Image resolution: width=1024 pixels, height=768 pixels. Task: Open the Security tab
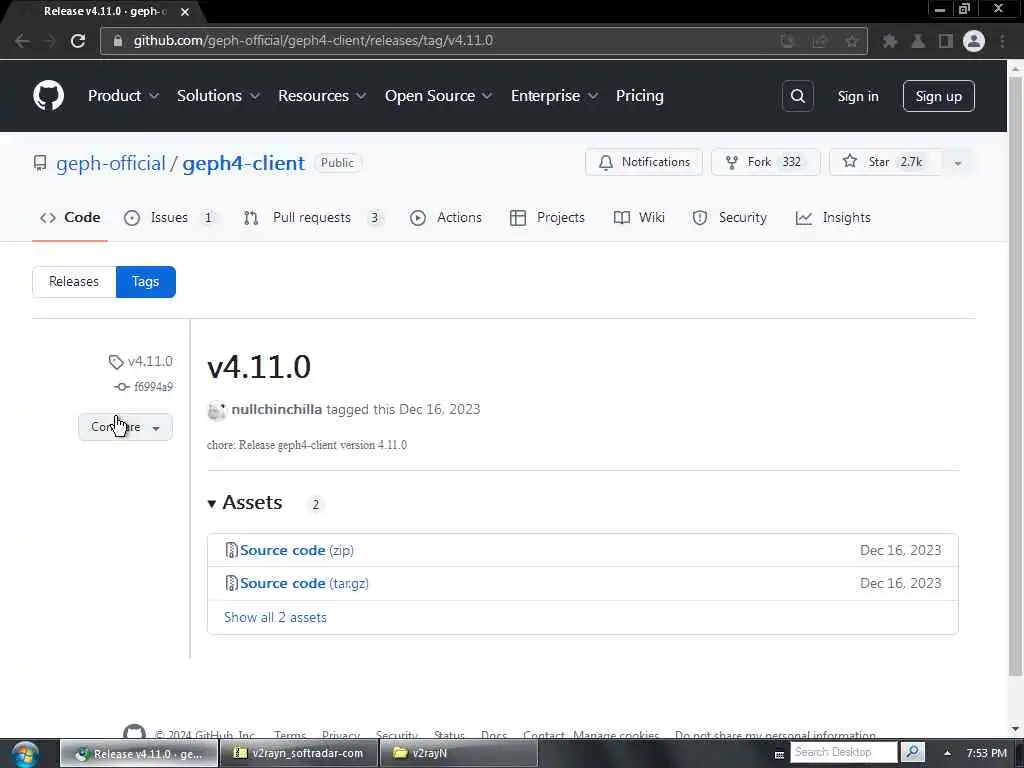[729, 217]
